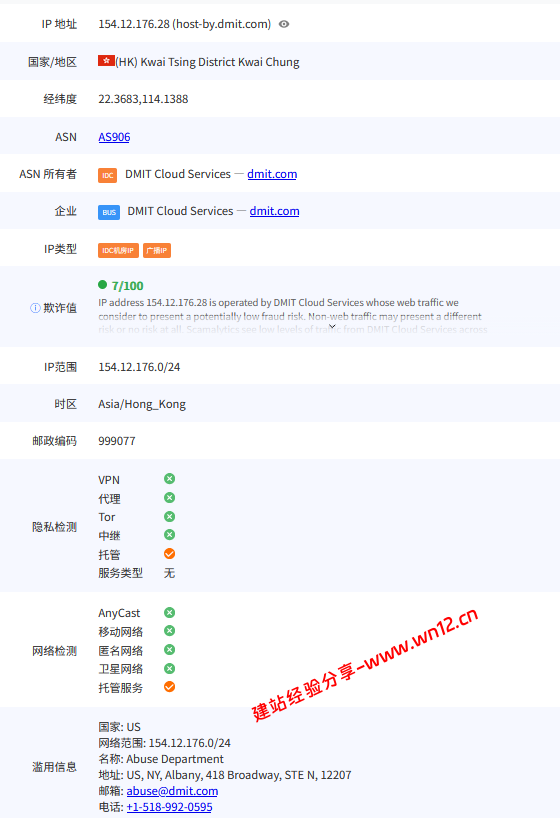Click the DMIT Cloud Services text in 企业 row
This screenshot has width=560, height=818.
(x=181, y=211)
